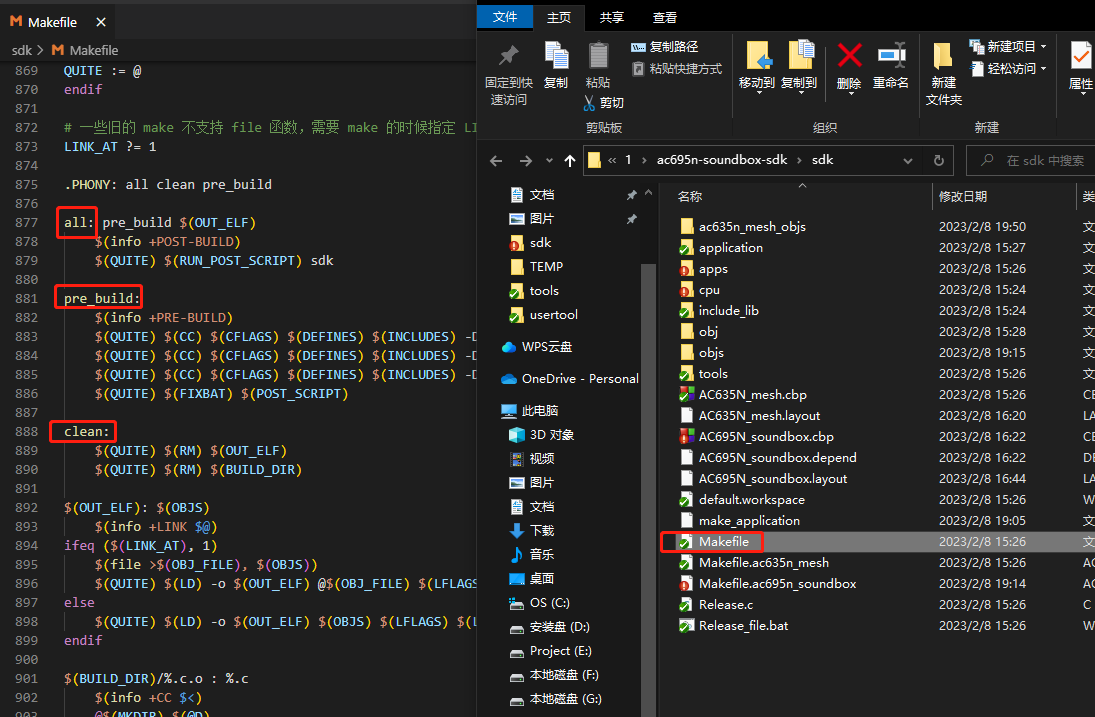Click the sdk search box
This screenshot has height=717, width=1095.
tap(1031, 161)
